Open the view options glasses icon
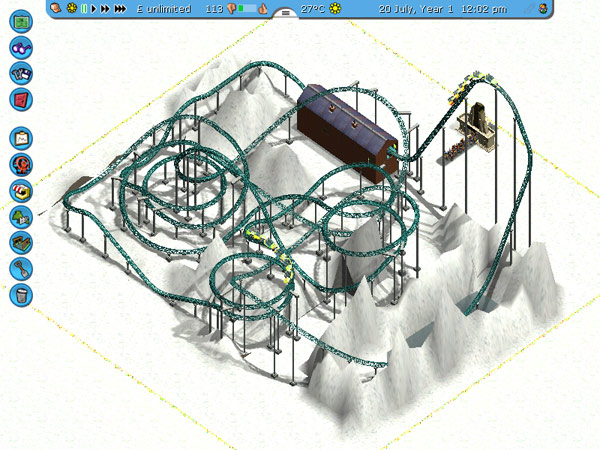 pyautogui.click(x=21, y=48)
